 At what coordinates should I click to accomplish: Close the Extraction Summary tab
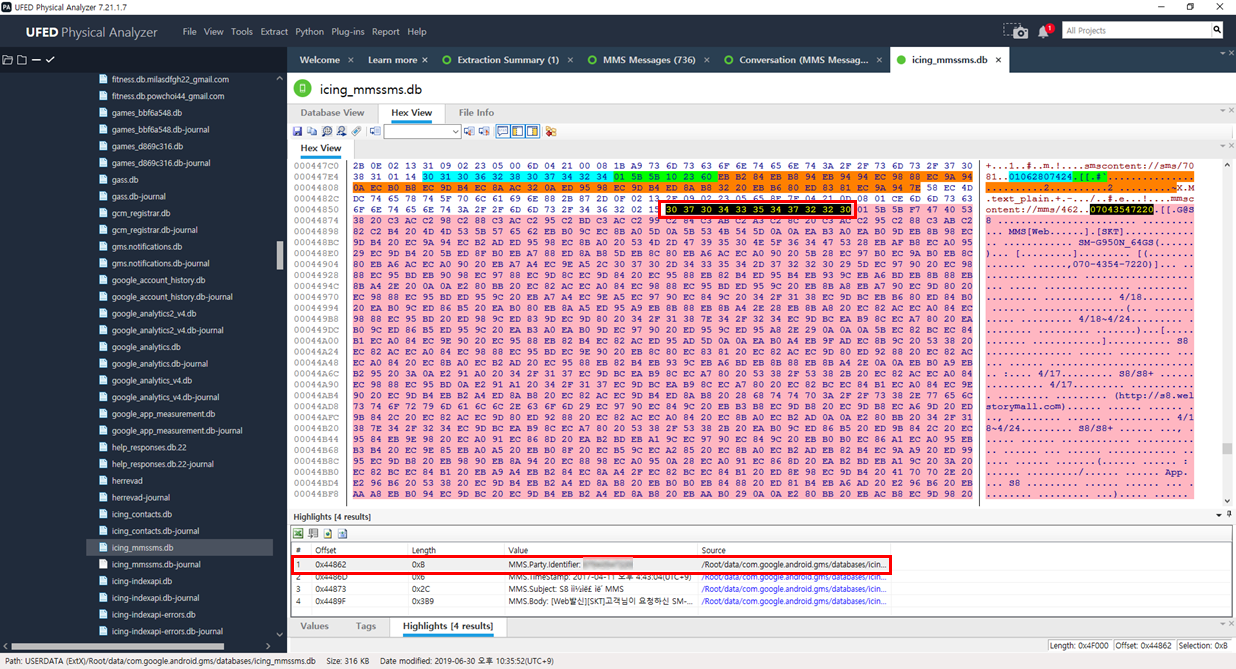[570, 60]
